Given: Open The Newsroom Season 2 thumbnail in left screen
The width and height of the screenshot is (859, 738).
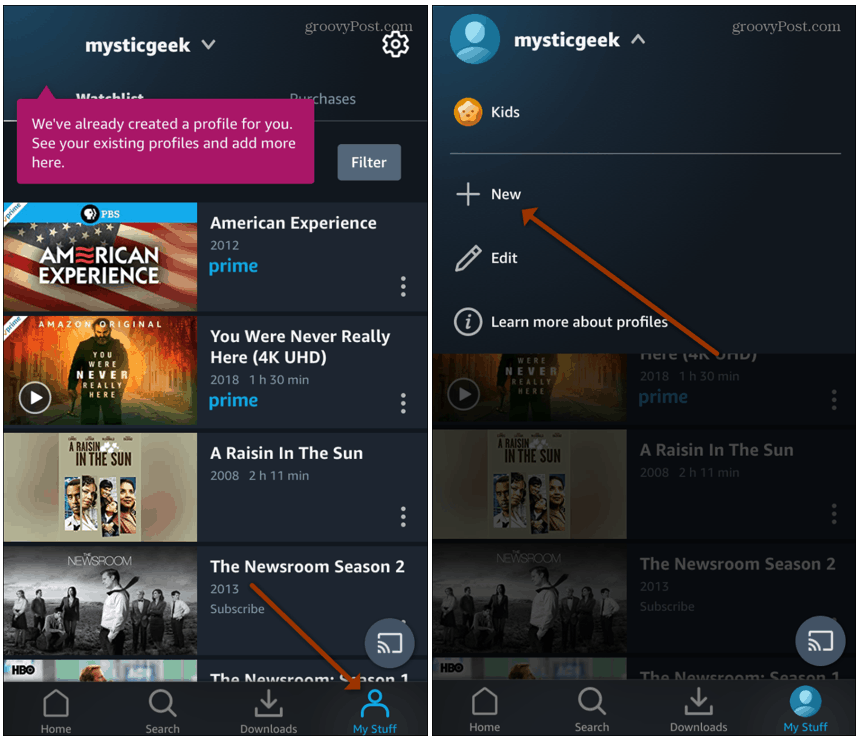Looking at the screenshot, I should pyautogui.click(x=100, y=601).
